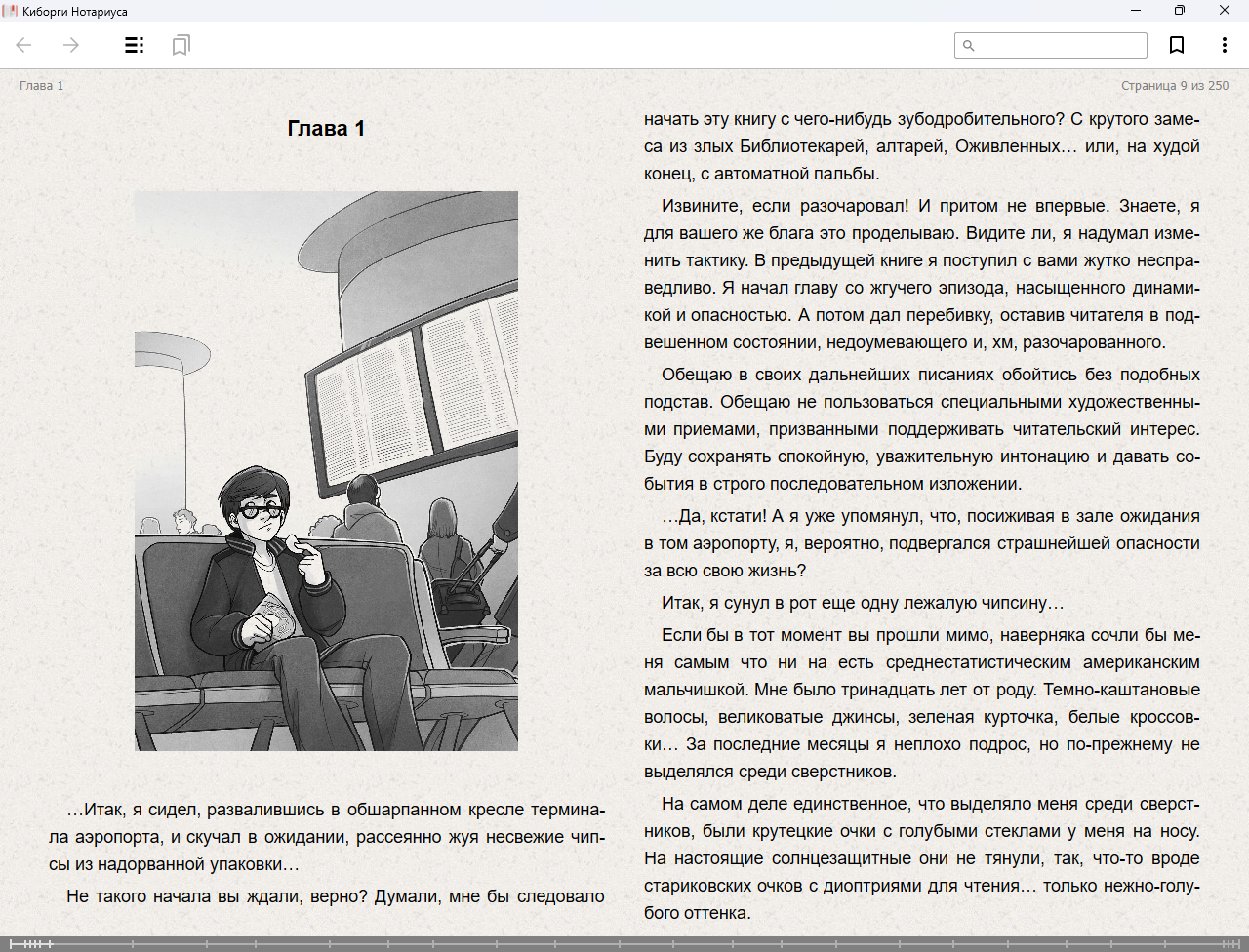Click the airport illustration of the boy
Screen dimensions: 1249x952
pos(326,470)
